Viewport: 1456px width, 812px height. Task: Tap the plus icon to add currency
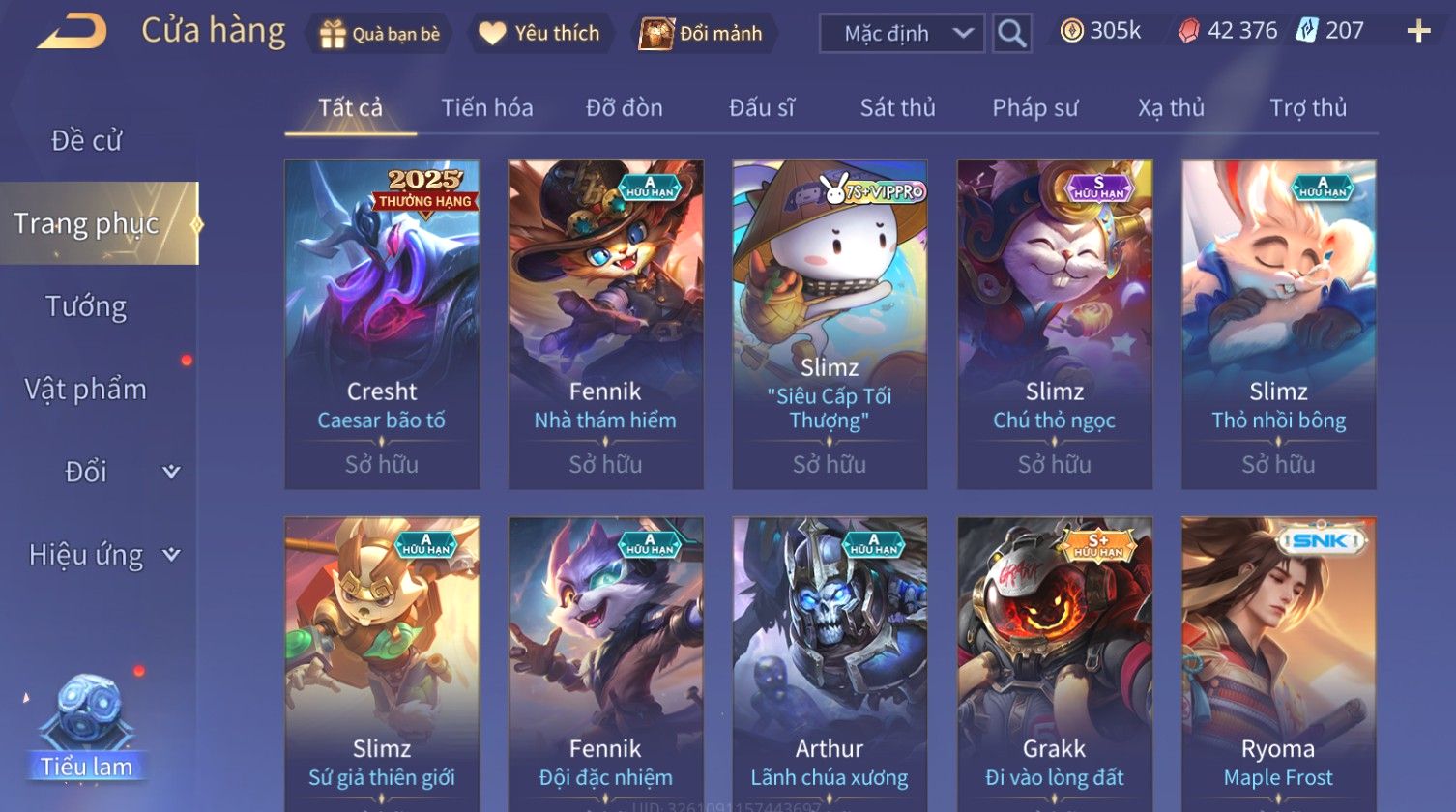click(x=1418, y=32)
